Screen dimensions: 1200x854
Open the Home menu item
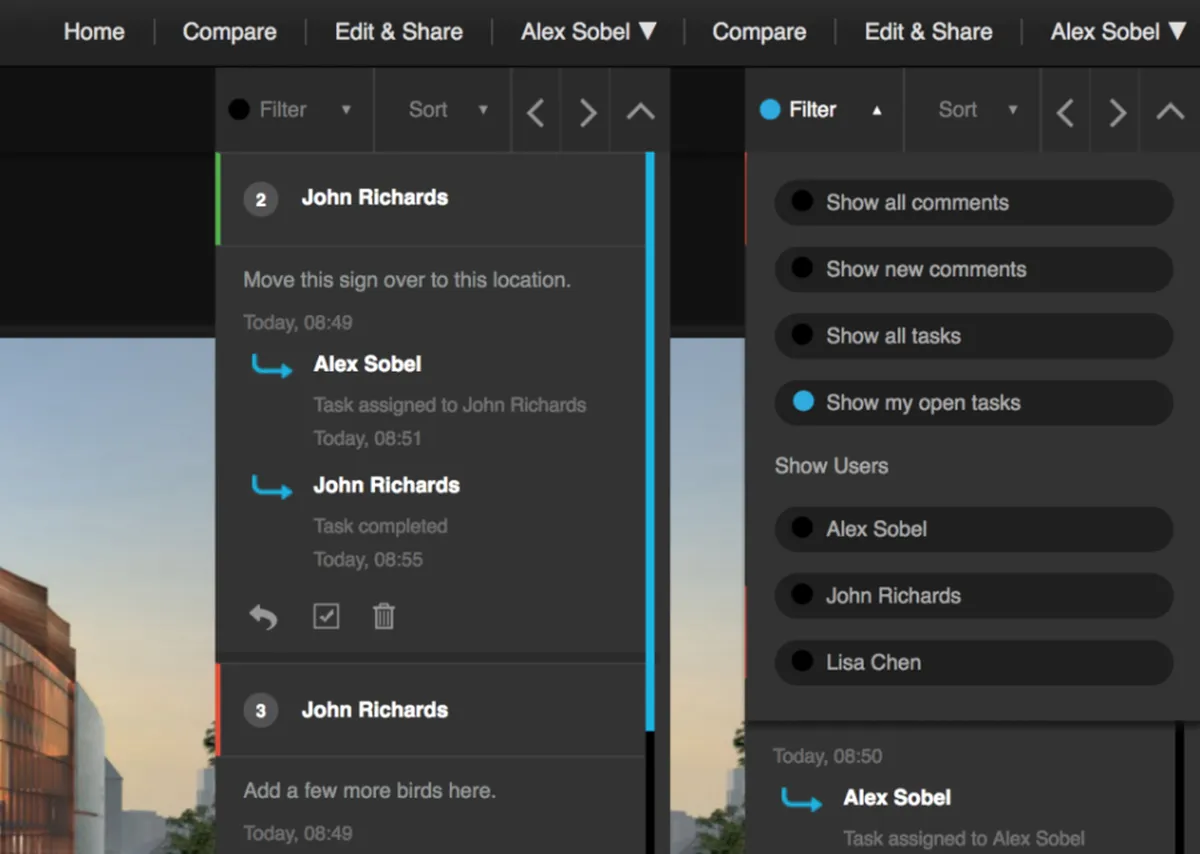94,32
